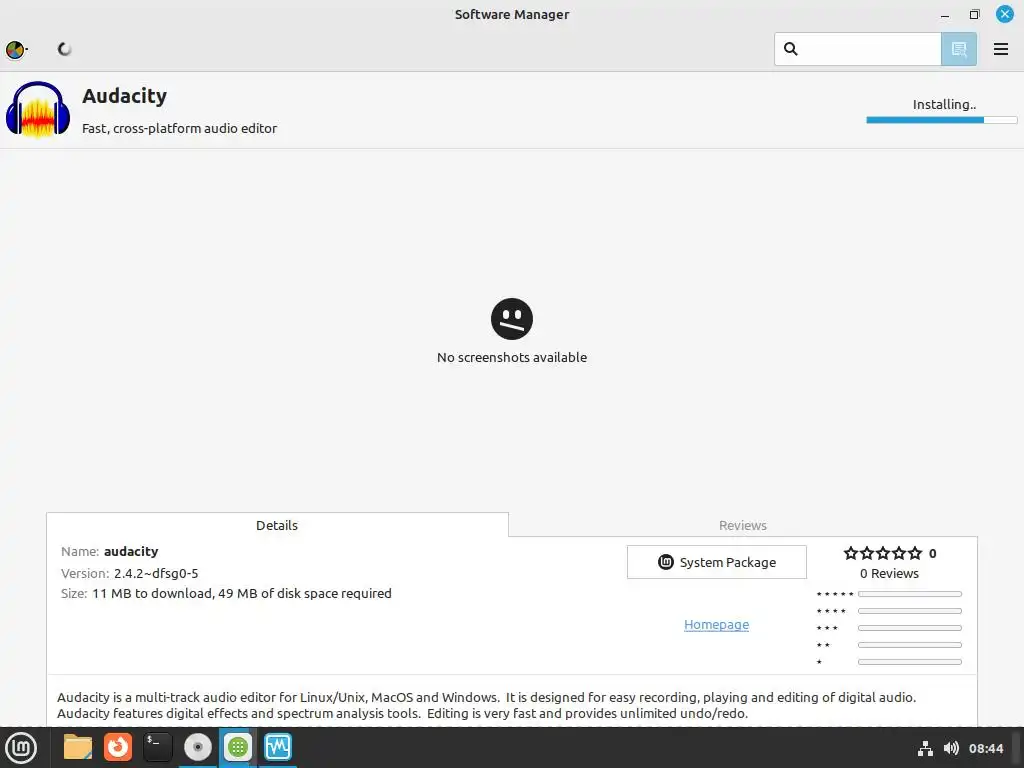The width and height of the screenshot is (1024, 768).
Task: Click the one-star review bar
Action: click(x=910, y=662)
